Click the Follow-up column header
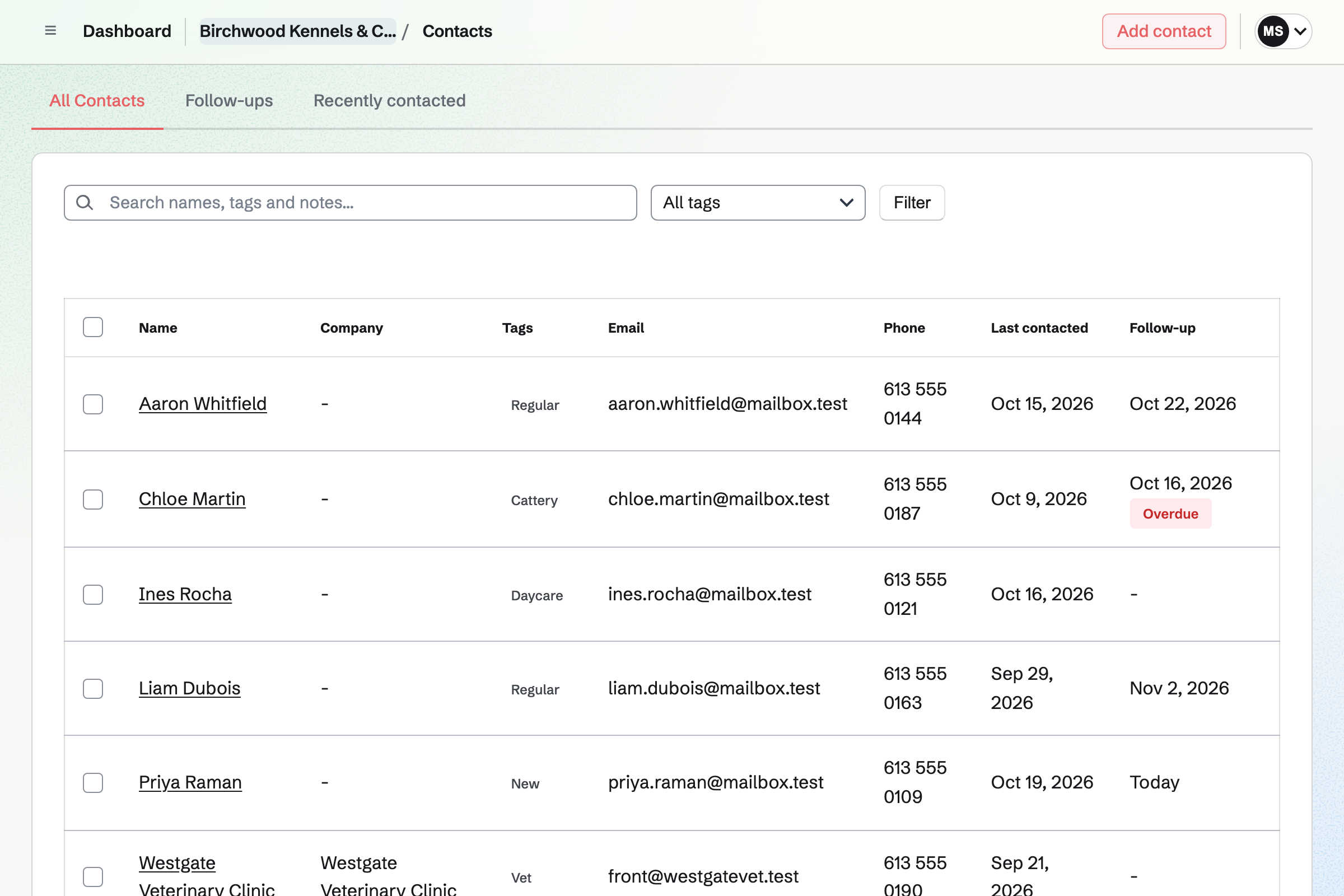This screenshot has width=1344, height=896. click(1163, 328)
